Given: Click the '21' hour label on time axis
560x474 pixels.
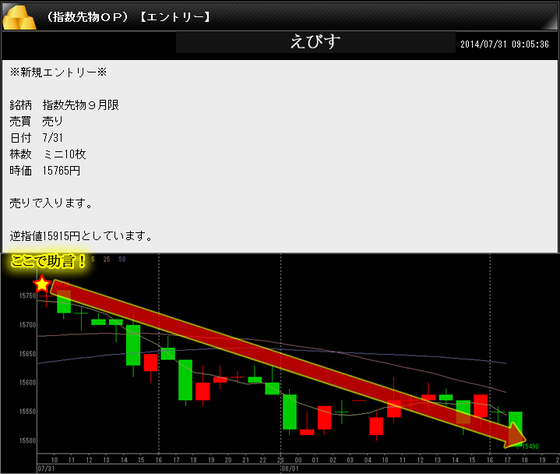Looking at the screenshot, I should [x=246, y=460].
